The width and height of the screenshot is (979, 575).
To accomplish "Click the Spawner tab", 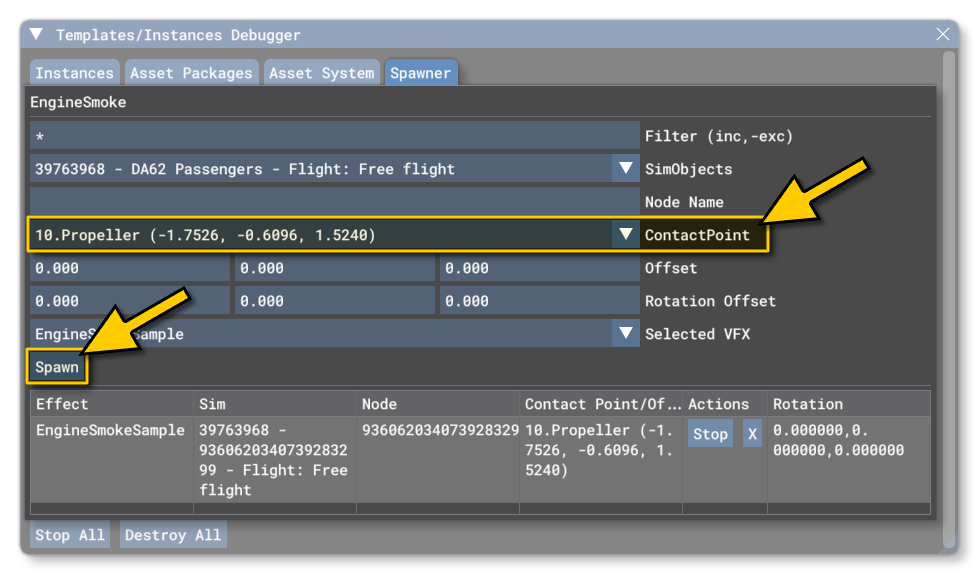I will (x=420, y=73).
